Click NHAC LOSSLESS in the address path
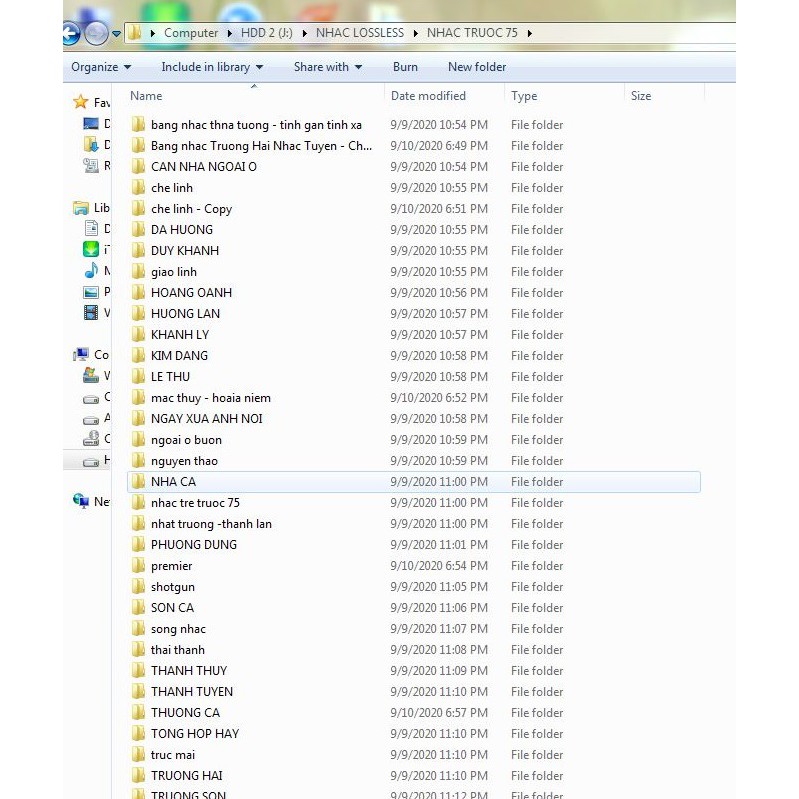Image resolution: width=799 pixels, height=799 pixels. (359, 33)
